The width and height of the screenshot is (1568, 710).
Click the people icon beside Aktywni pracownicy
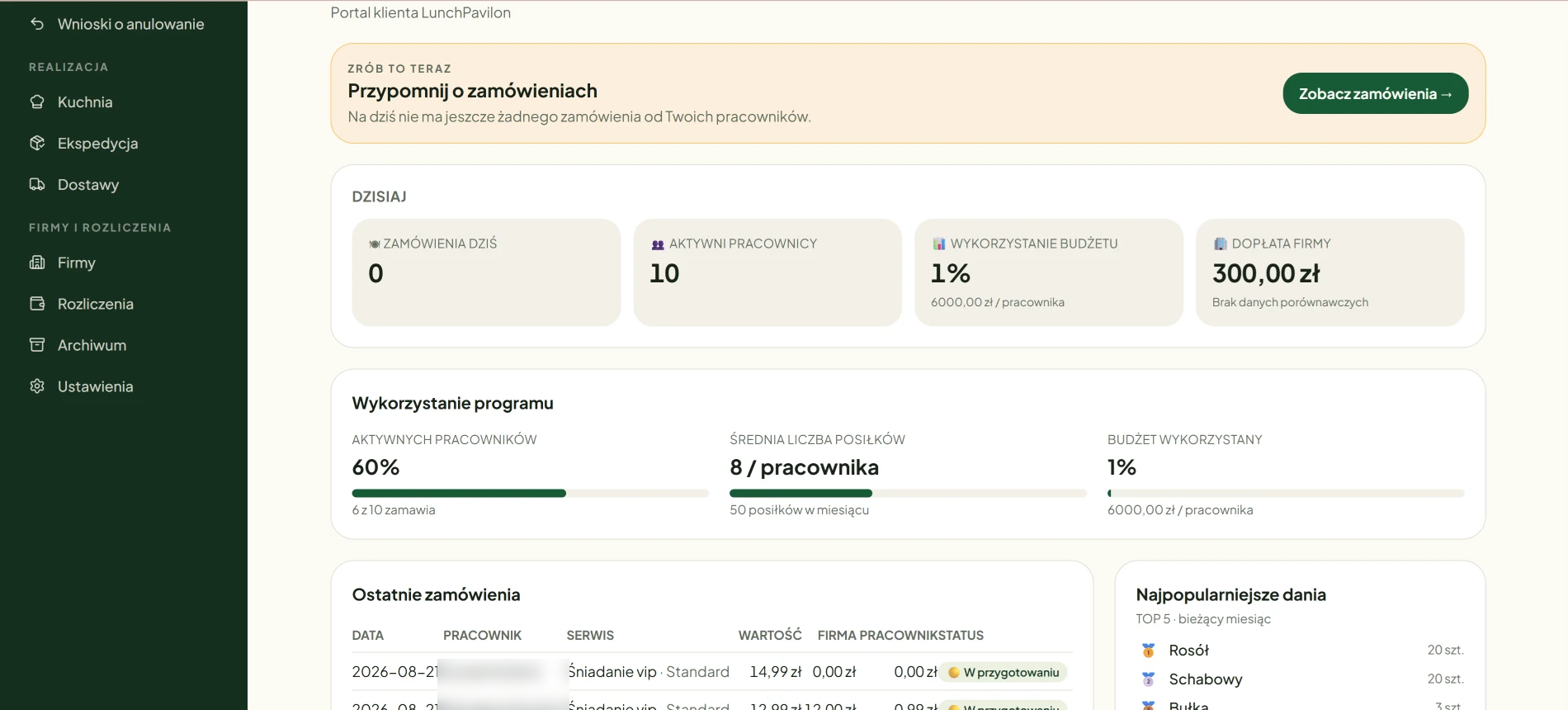(658, 244)
